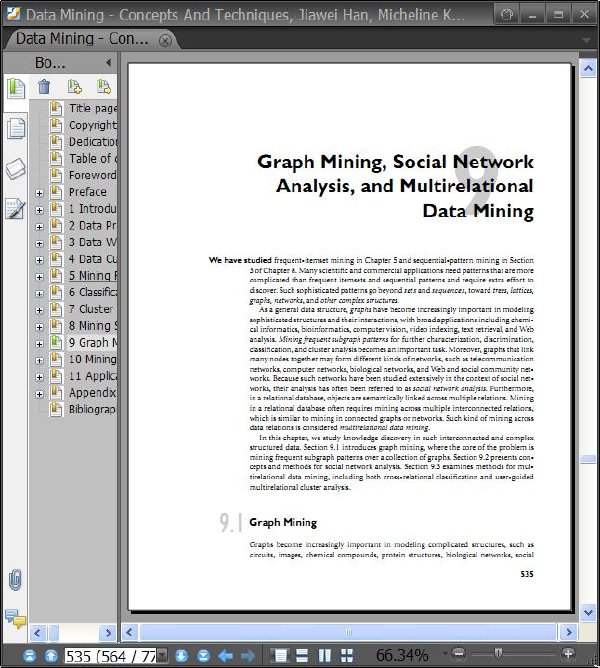This screenshot has width=600, height=668.
Task: Click the zoom slider handle
Action: coord(497,653)
